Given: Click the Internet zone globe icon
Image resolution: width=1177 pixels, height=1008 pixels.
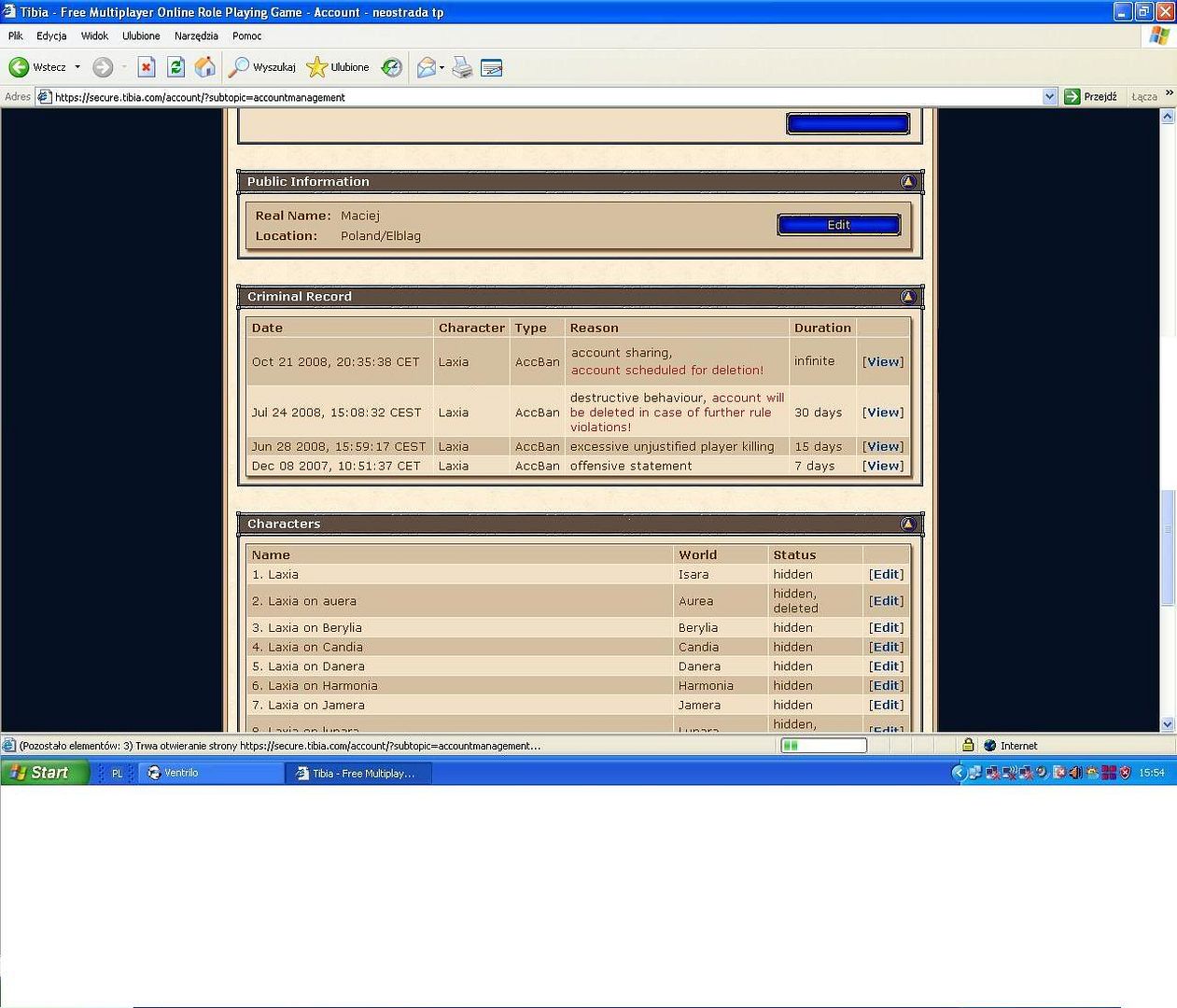Looking at the screenshot, I should click(990, 746).
